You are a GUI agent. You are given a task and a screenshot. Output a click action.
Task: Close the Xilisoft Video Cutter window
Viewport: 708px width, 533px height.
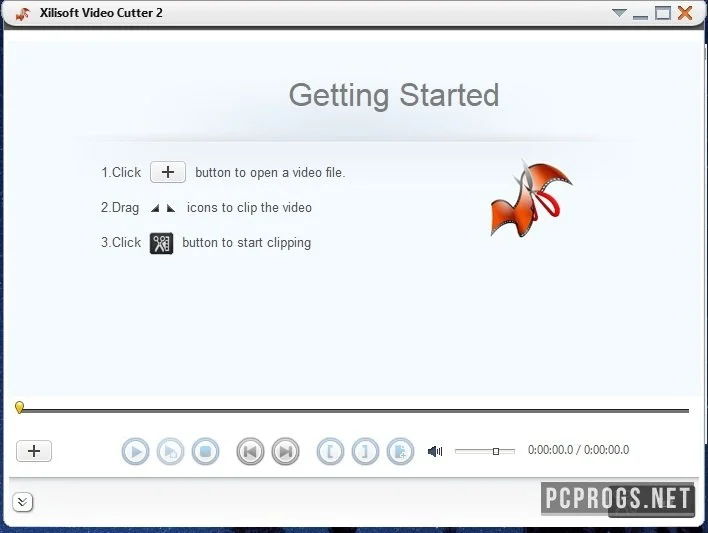click(x=685, y=13)
